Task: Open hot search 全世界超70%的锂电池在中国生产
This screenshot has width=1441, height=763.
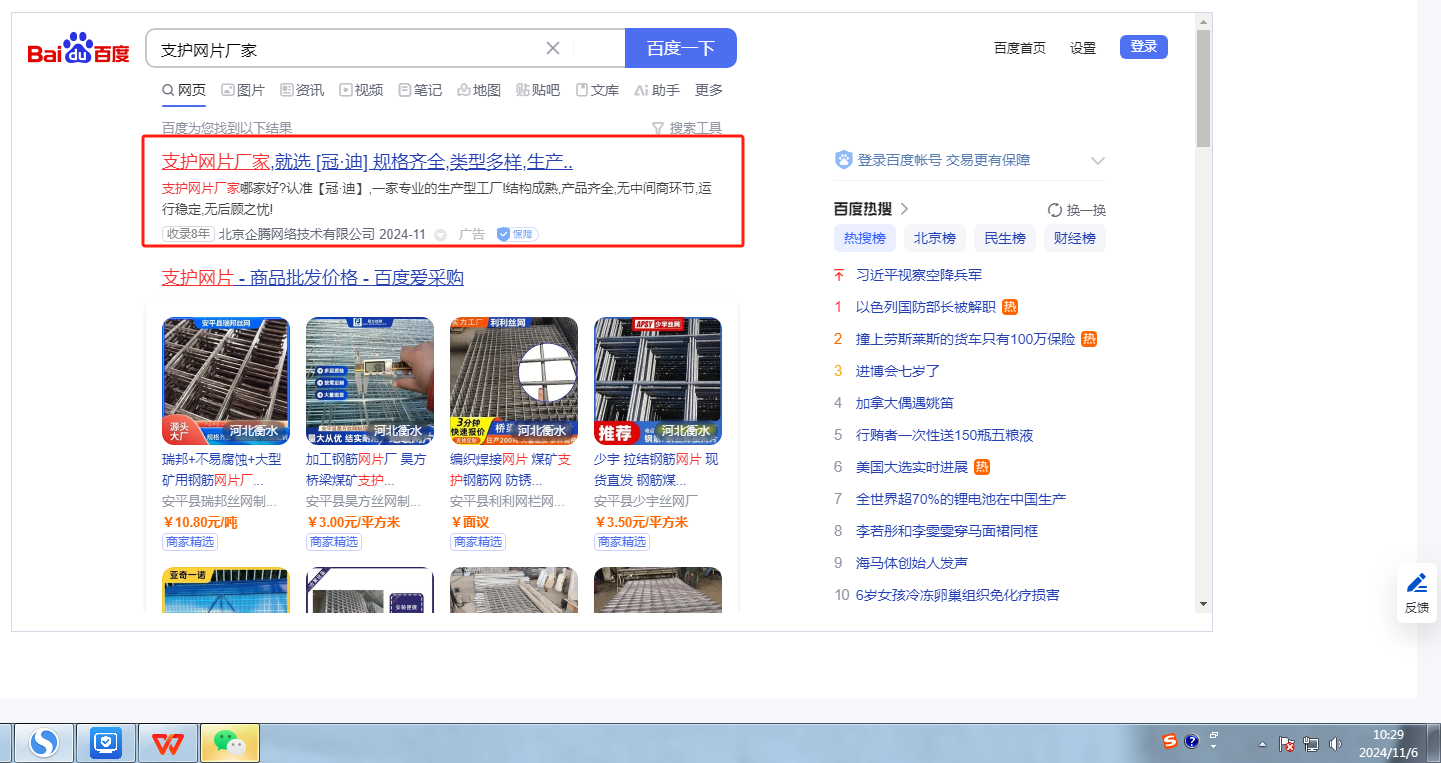Action: pos(961,499)
